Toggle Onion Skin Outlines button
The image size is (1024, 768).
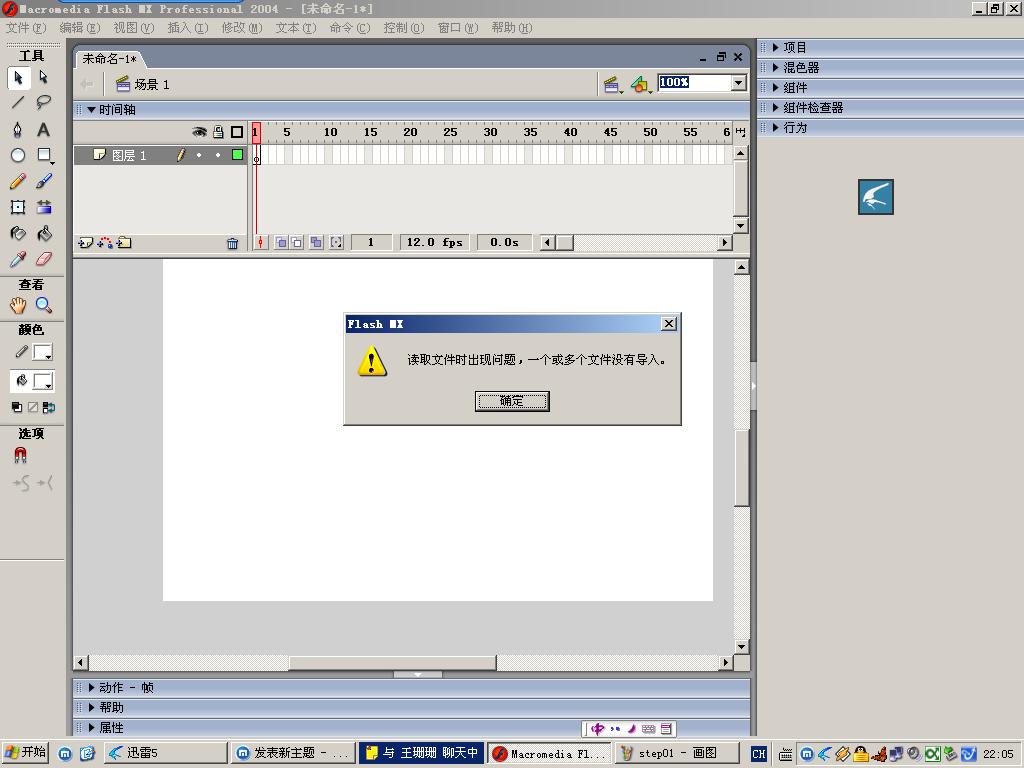pyautogui.click(x=296, y=243)
